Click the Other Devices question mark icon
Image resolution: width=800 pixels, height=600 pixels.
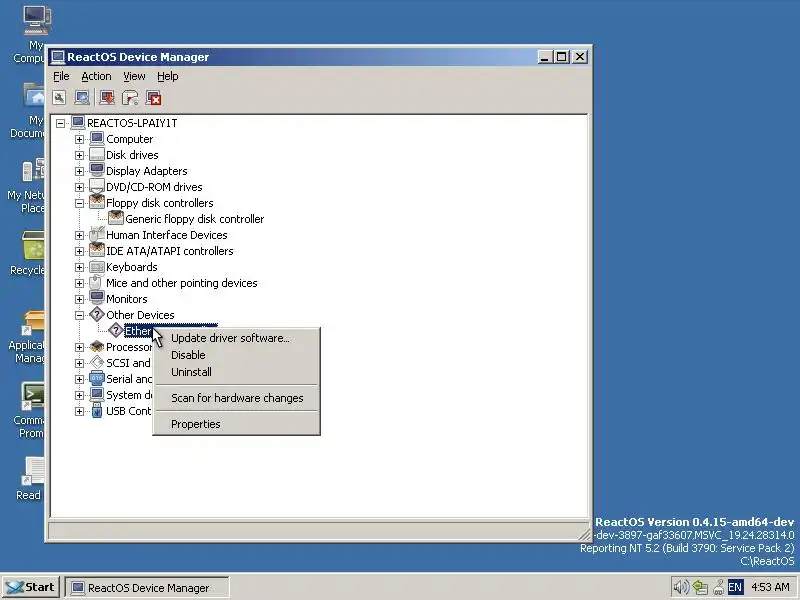97,315
